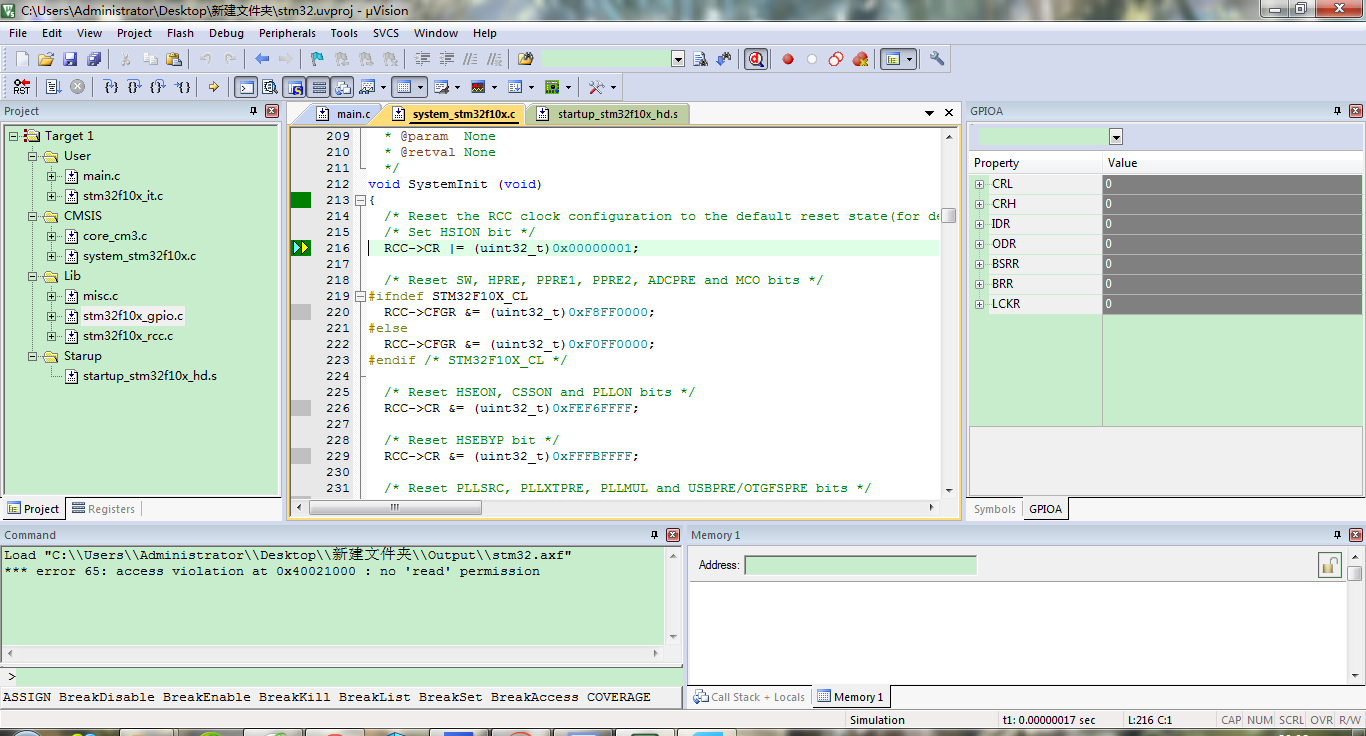This screenshot has height=736, width=1366.
Task: Click the Start/Stop Debug Session icon
Action: click(756, 59)
